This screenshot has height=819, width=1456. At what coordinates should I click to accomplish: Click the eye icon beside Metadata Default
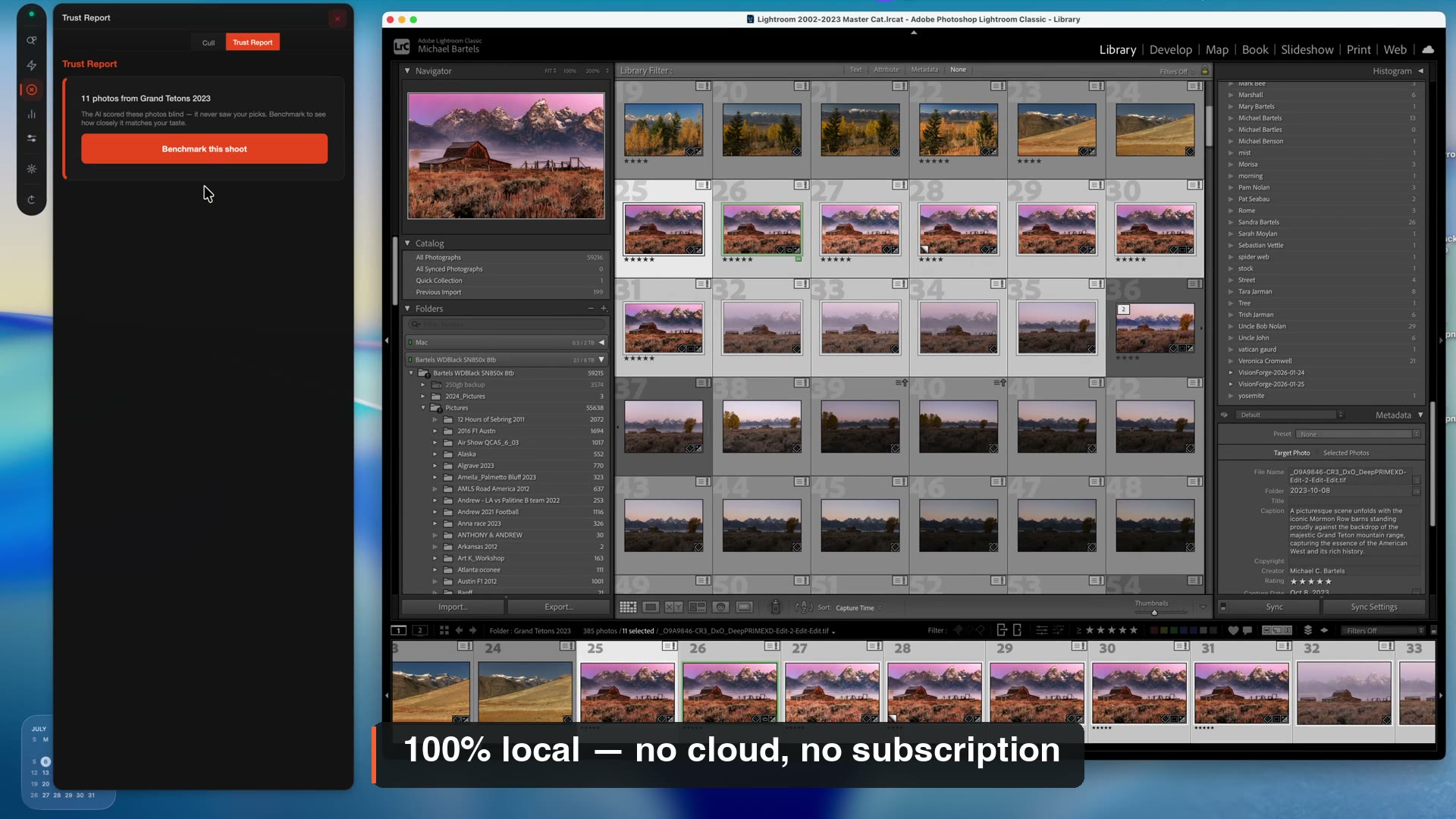tap(1224, 415)
